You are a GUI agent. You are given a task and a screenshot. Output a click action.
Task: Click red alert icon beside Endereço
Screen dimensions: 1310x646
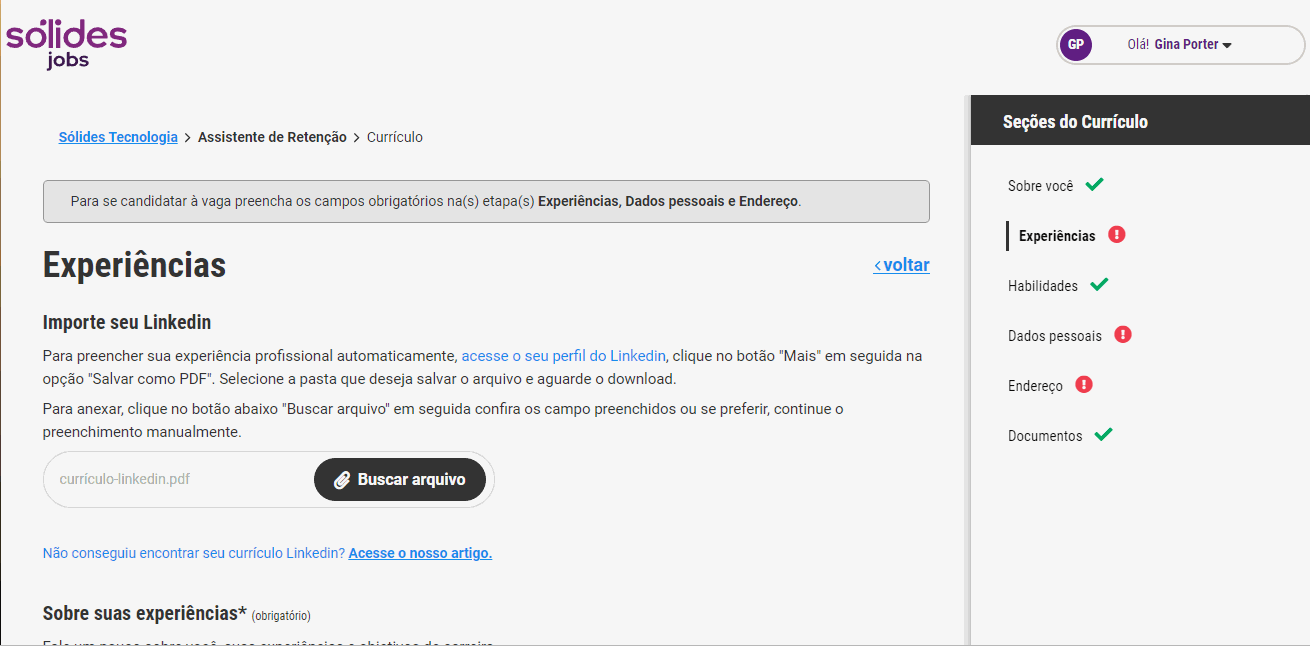[1084, 385]
